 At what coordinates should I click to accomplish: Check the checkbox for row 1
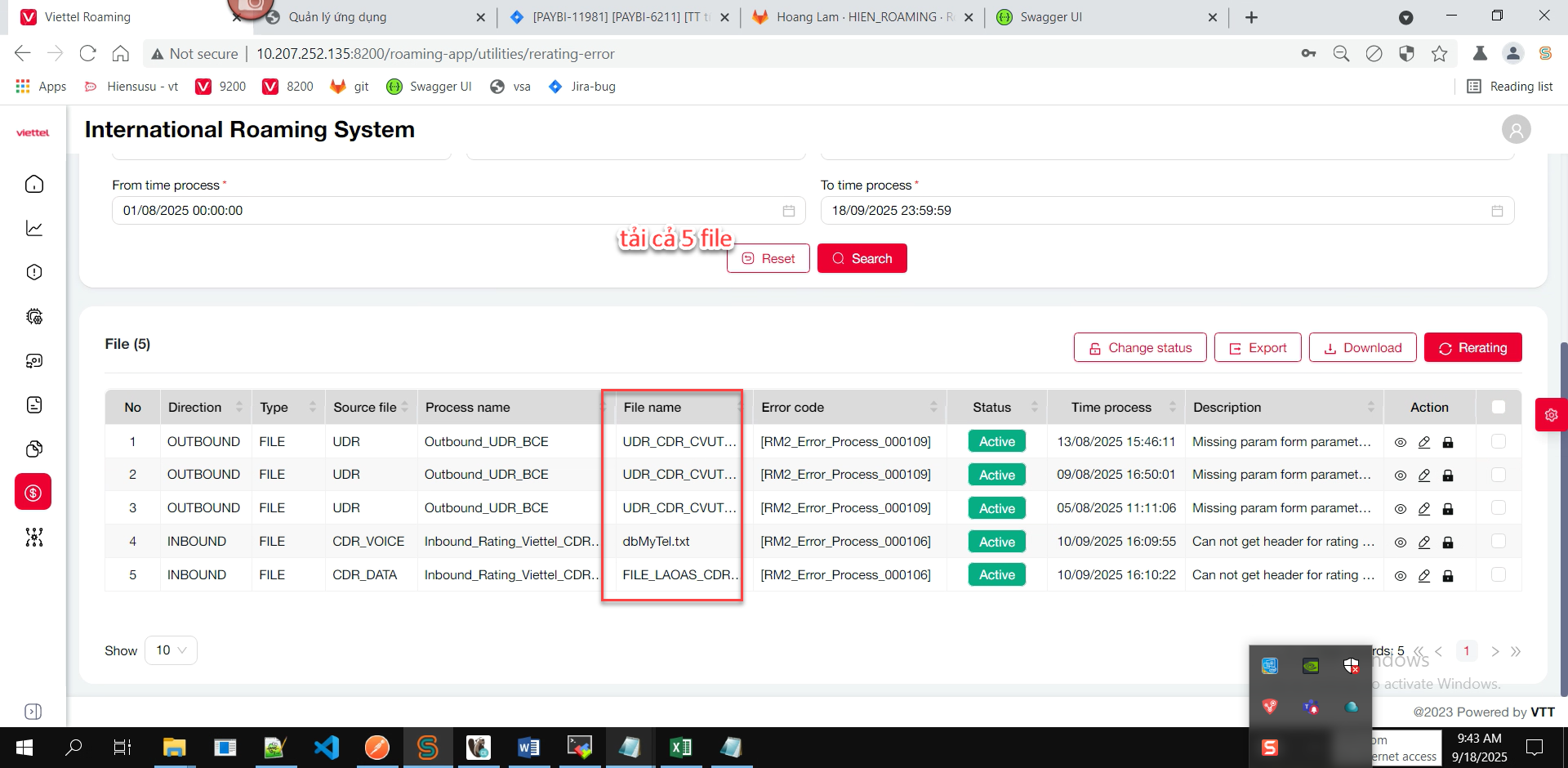click(1498, 442)
